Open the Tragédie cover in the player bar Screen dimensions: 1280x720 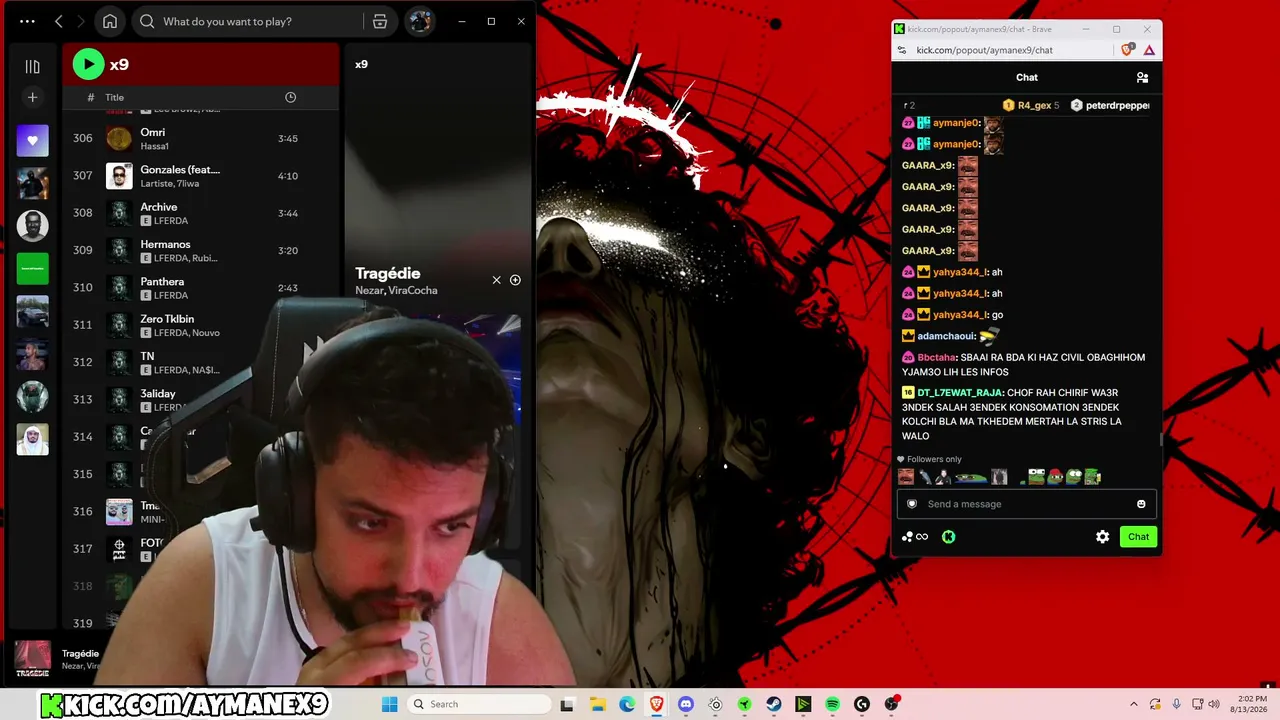[32, 657]
